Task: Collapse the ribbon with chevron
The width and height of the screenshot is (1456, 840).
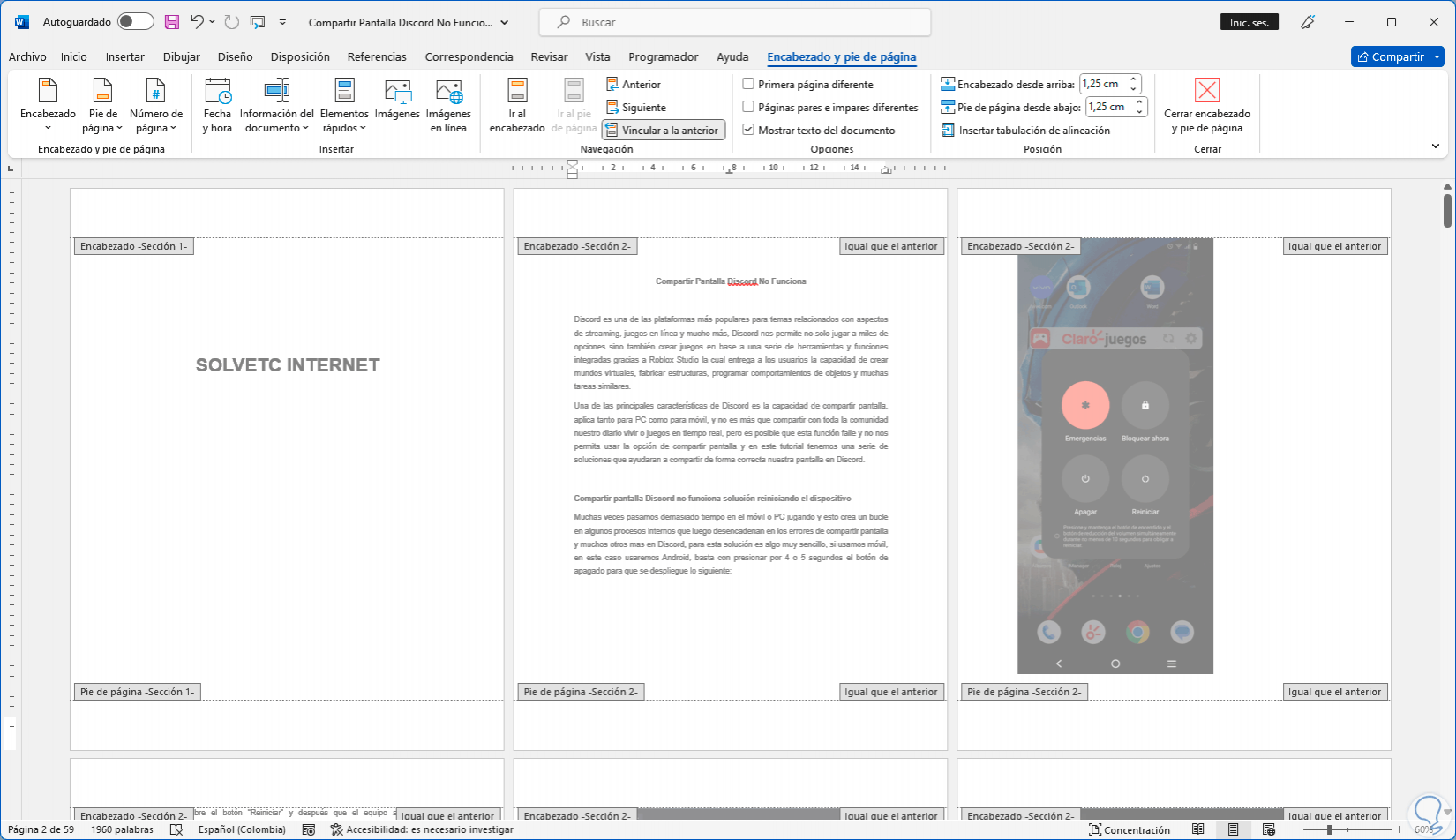Action: coord(1436,146)
